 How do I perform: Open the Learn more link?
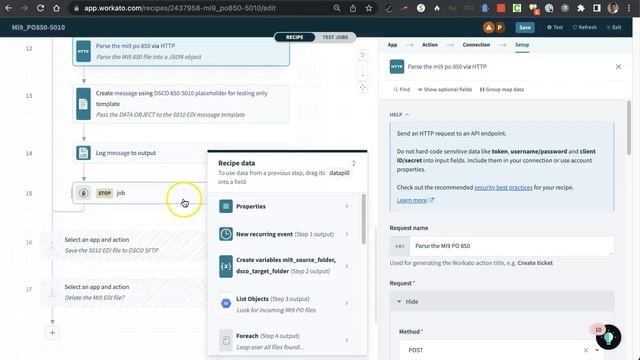pyautogui.click(x=415, y=200)
